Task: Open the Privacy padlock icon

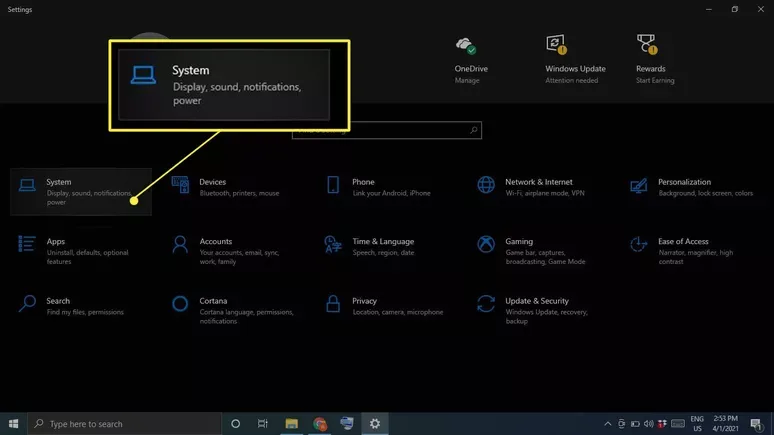Action: click(333, 304)
